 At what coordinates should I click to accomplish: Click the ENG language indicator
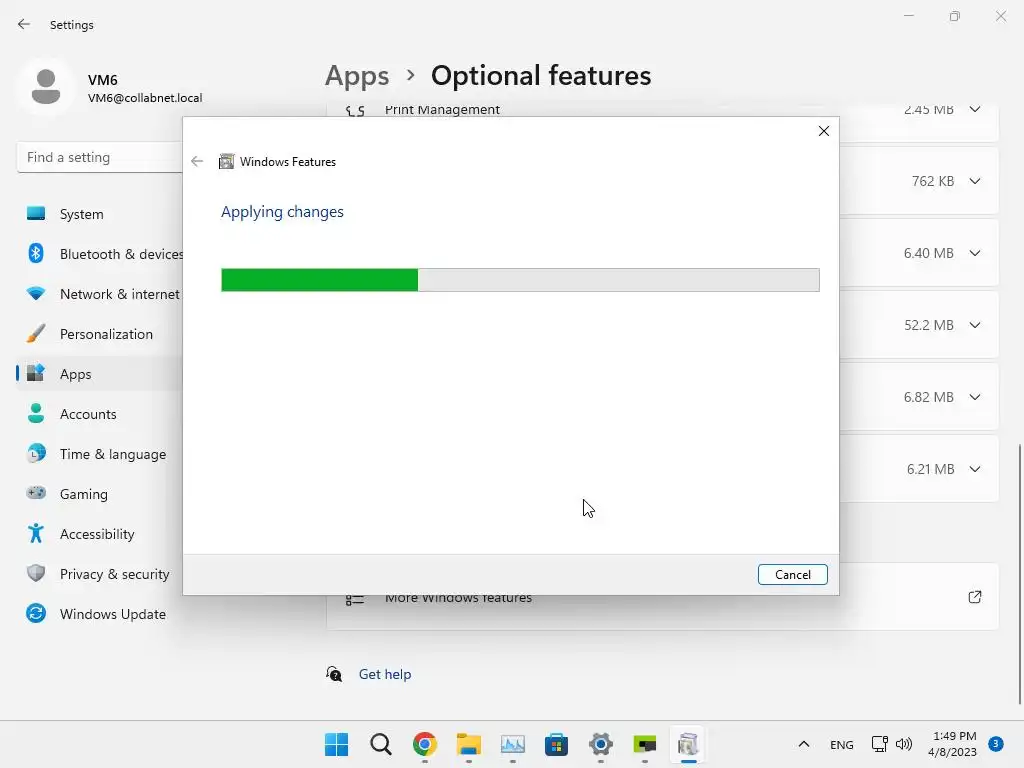[841, 744]
